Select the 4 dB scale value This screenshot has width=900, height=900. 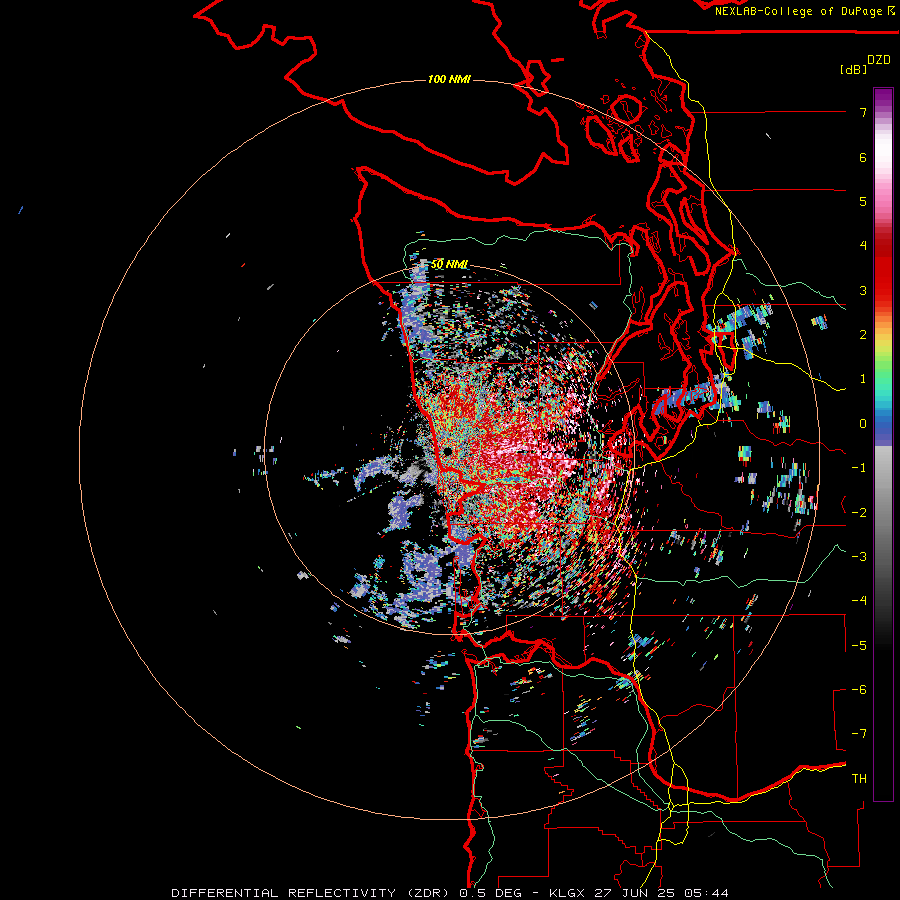click(863, 246)
